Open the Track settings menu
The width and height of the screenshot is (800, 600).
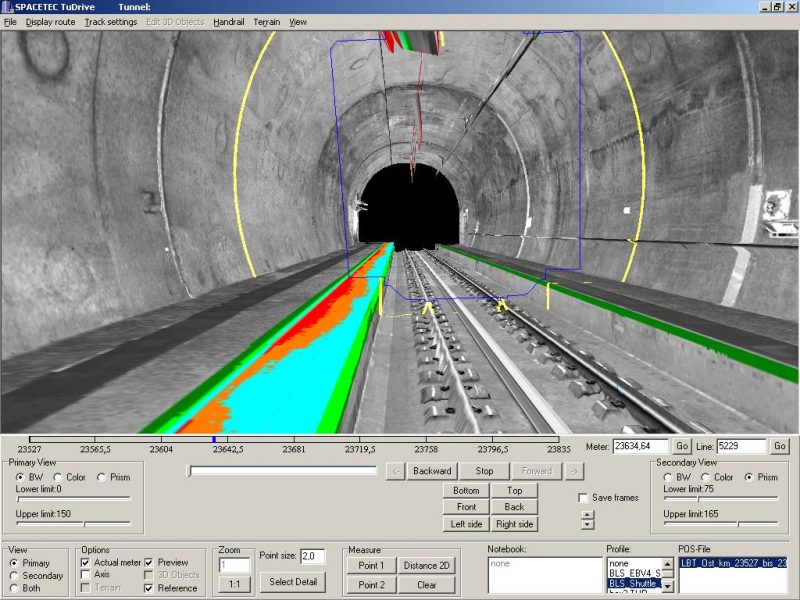click(111, 21)
